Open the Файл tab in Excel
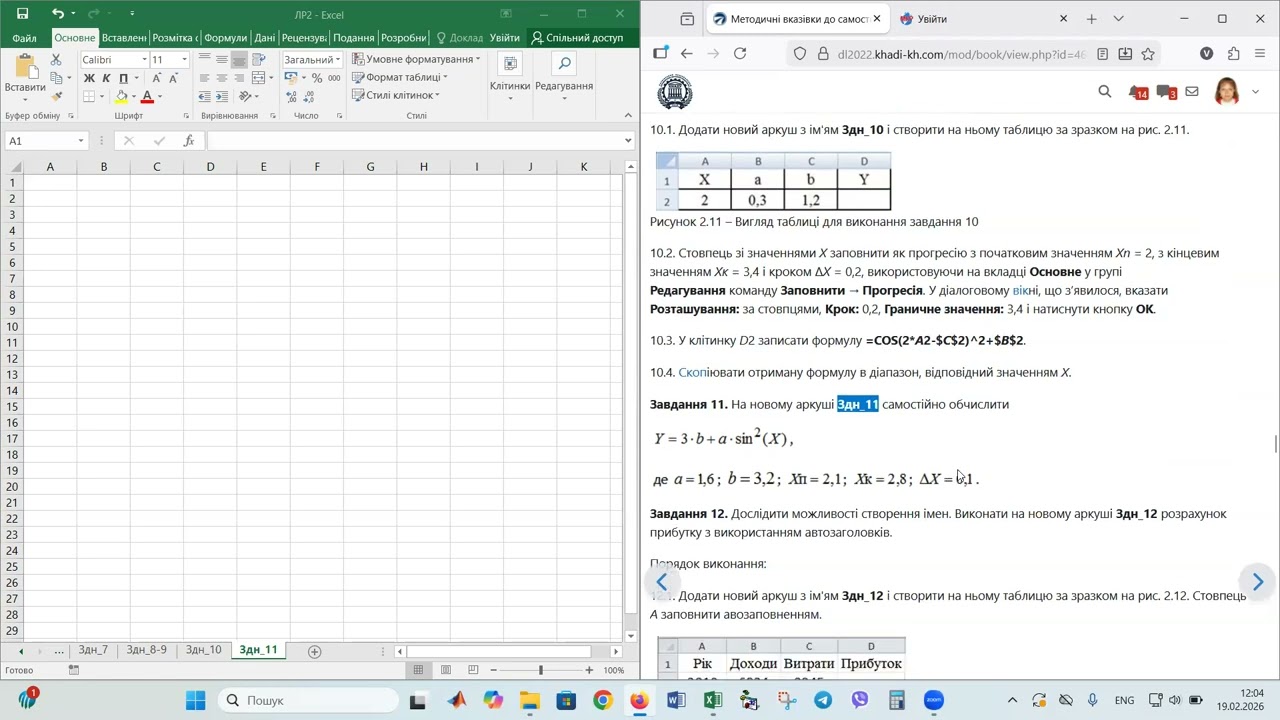The image size is (1280, 720). pyautogui.click(x=25, y=38)
